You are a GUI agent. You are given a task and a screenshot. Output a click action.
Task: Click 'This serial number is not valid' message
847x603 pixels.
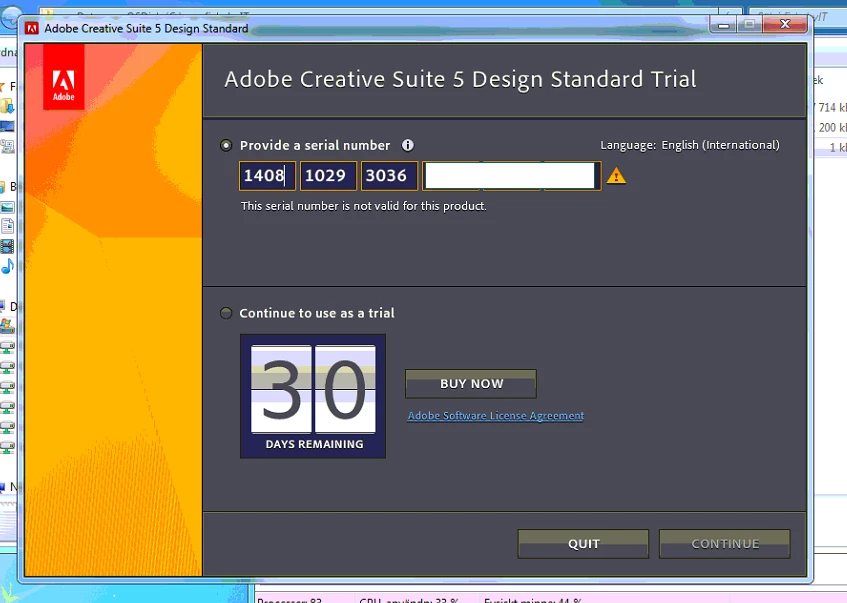364,206
